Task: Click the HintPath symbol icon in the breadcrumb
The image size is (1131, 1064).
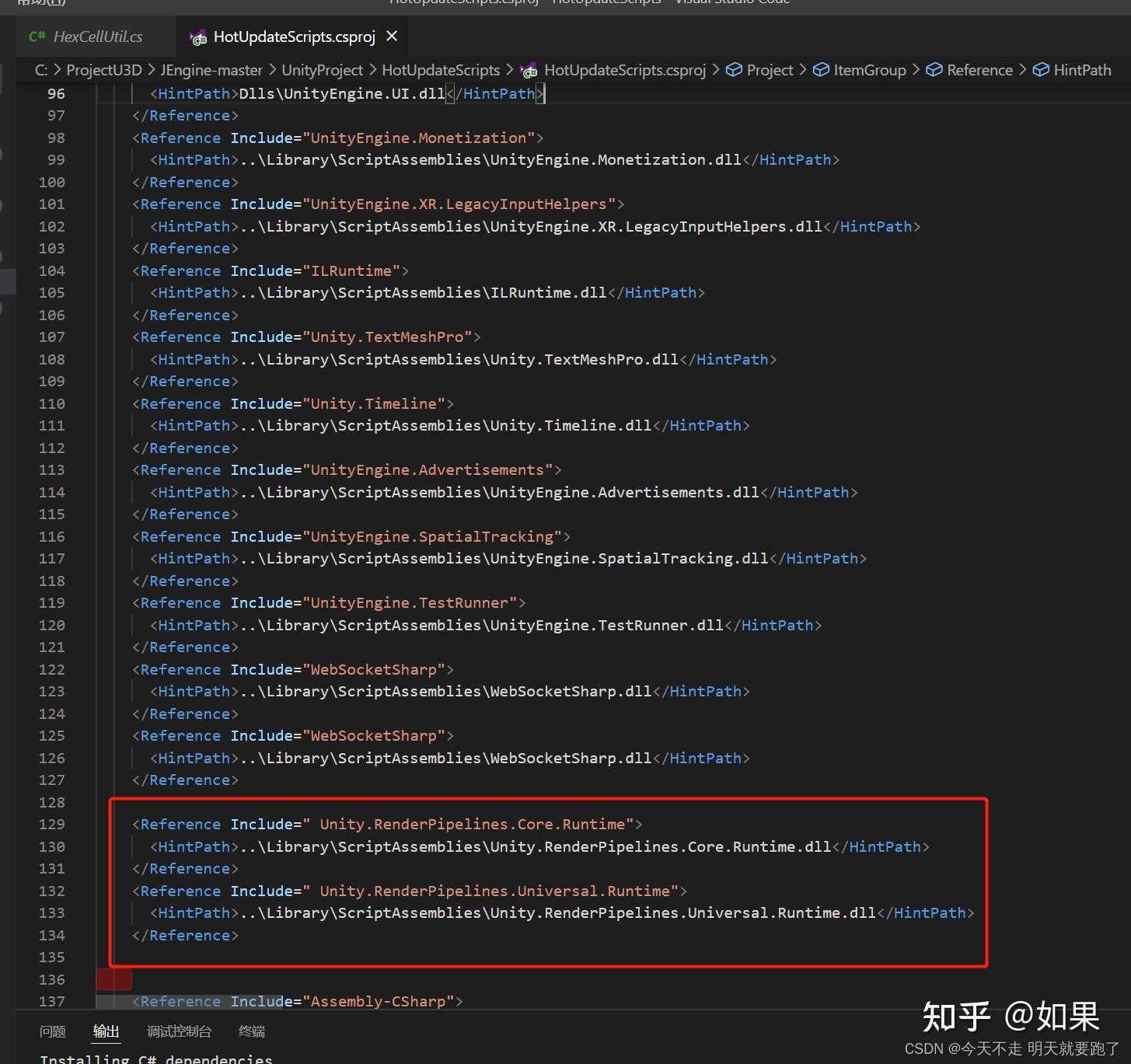Action: coord(1041,69)
